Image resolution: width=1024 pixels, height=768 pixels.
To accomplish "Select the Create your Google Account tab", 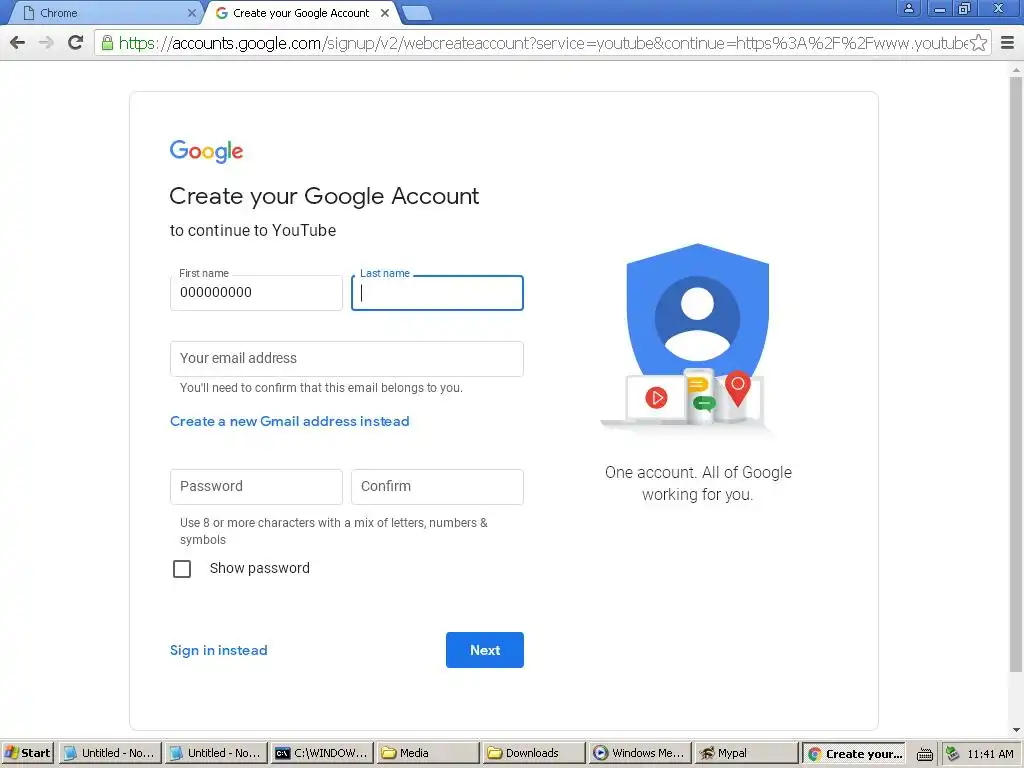I will pyautogui.click(x=300, y=13).
